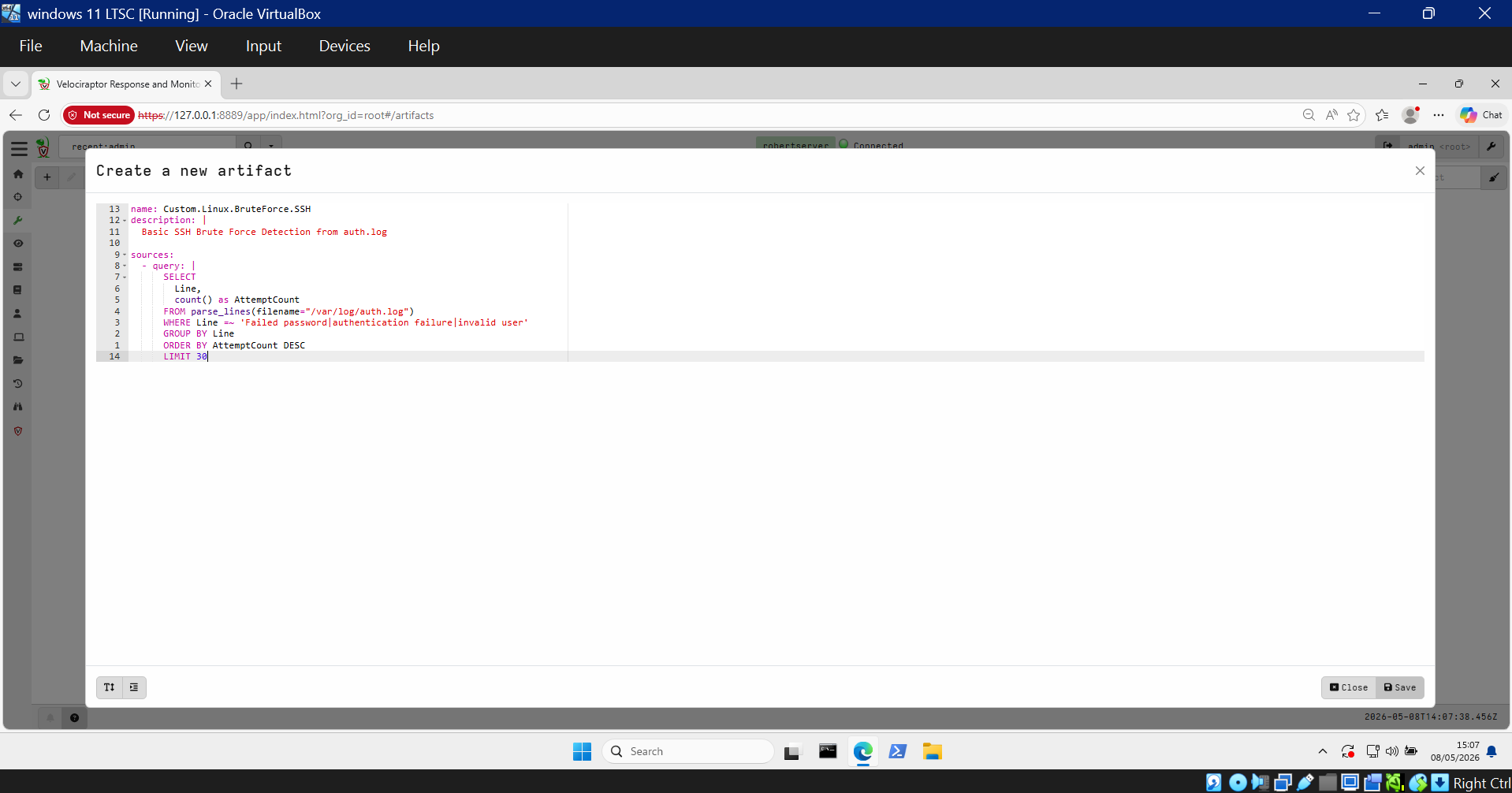Add page to favorites star icon

(1354, 115)
